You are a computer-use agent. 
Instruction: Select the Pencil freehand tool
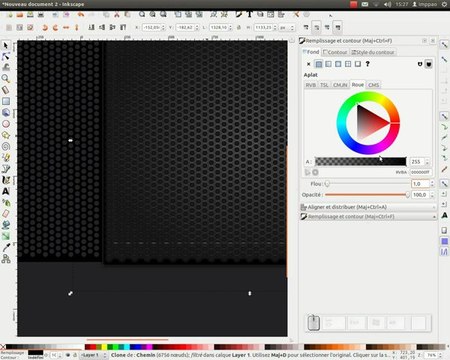(x=6, y=157)
